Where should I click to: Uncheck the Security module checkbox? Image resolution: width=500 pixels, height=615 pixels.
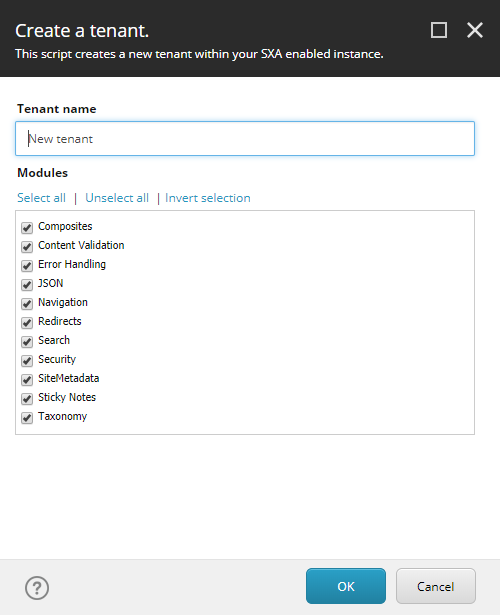27,360
